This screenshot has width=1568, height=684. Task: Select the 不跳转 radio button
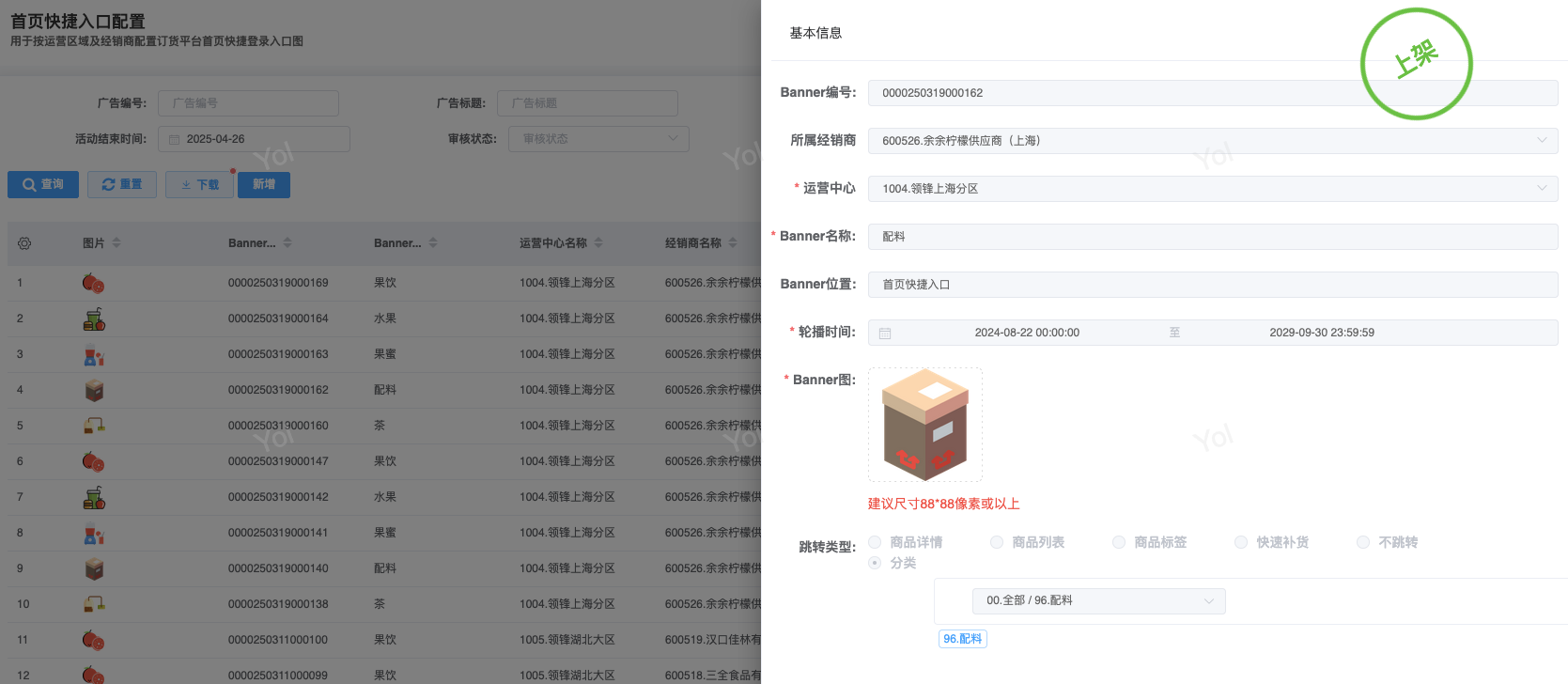pyautogui.click(x=1363, y=542)
